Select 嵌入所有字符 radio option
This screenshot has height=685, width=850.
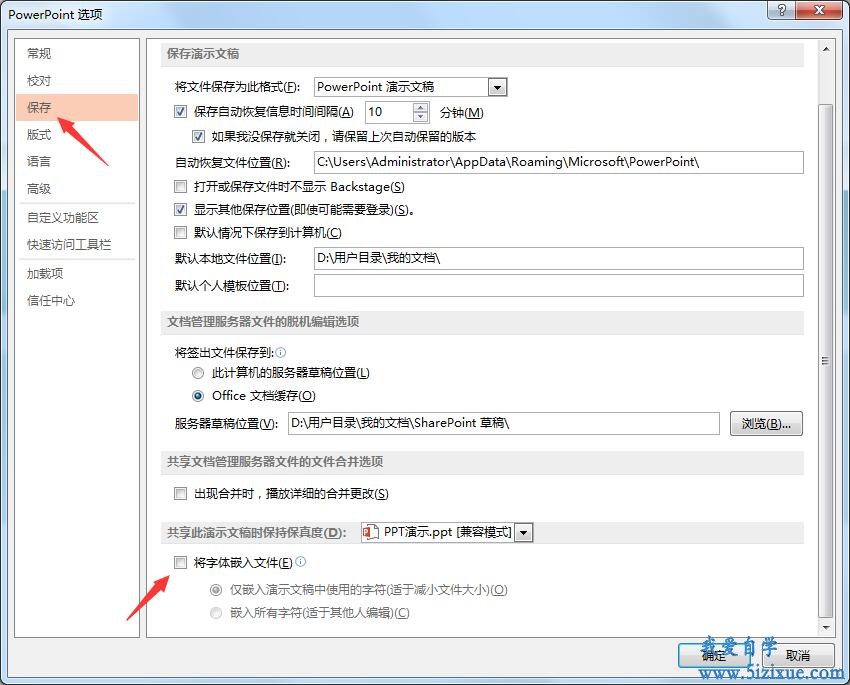pos(216,613)
